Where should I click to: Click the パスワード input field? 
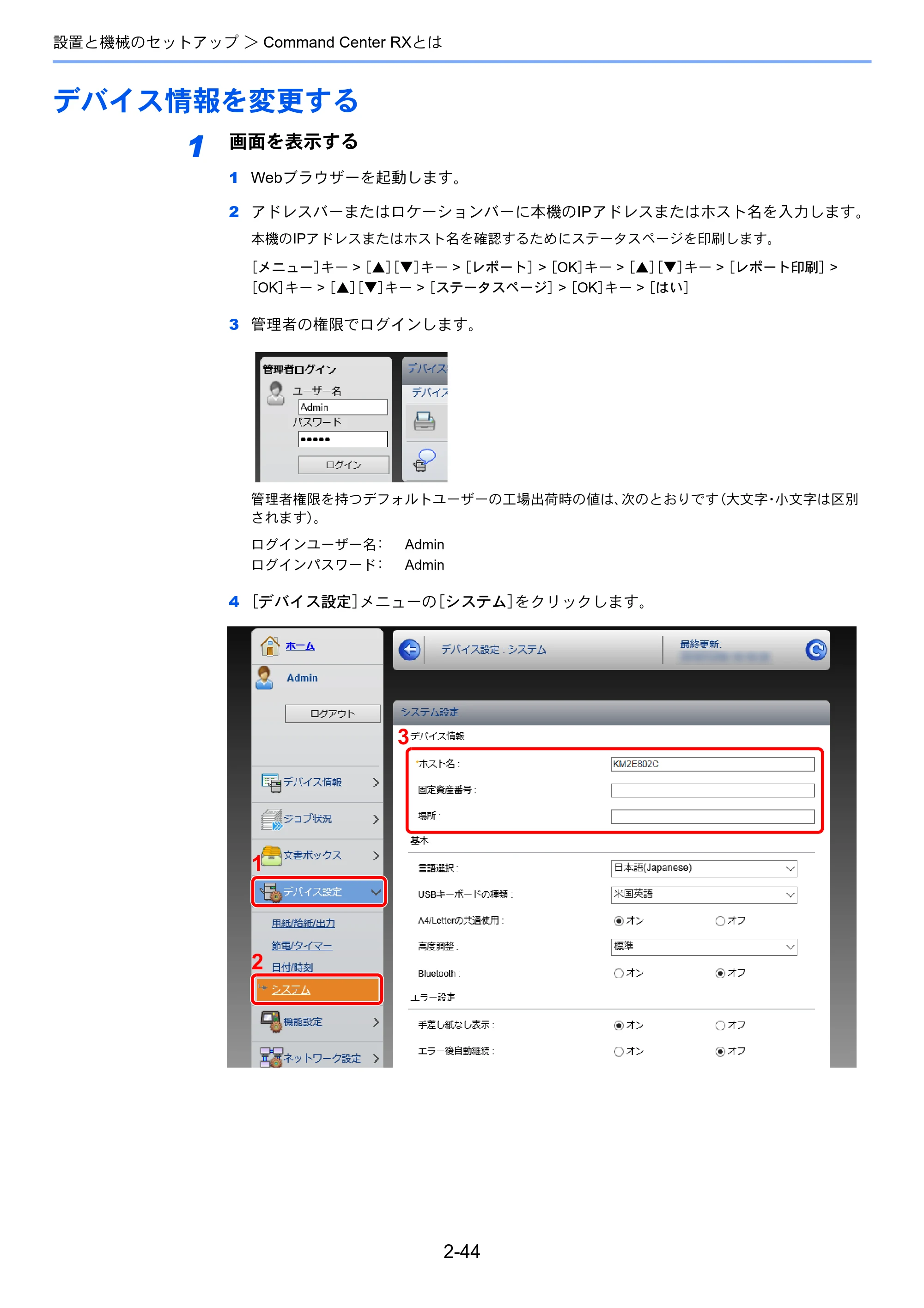click(x=343, y=438)
